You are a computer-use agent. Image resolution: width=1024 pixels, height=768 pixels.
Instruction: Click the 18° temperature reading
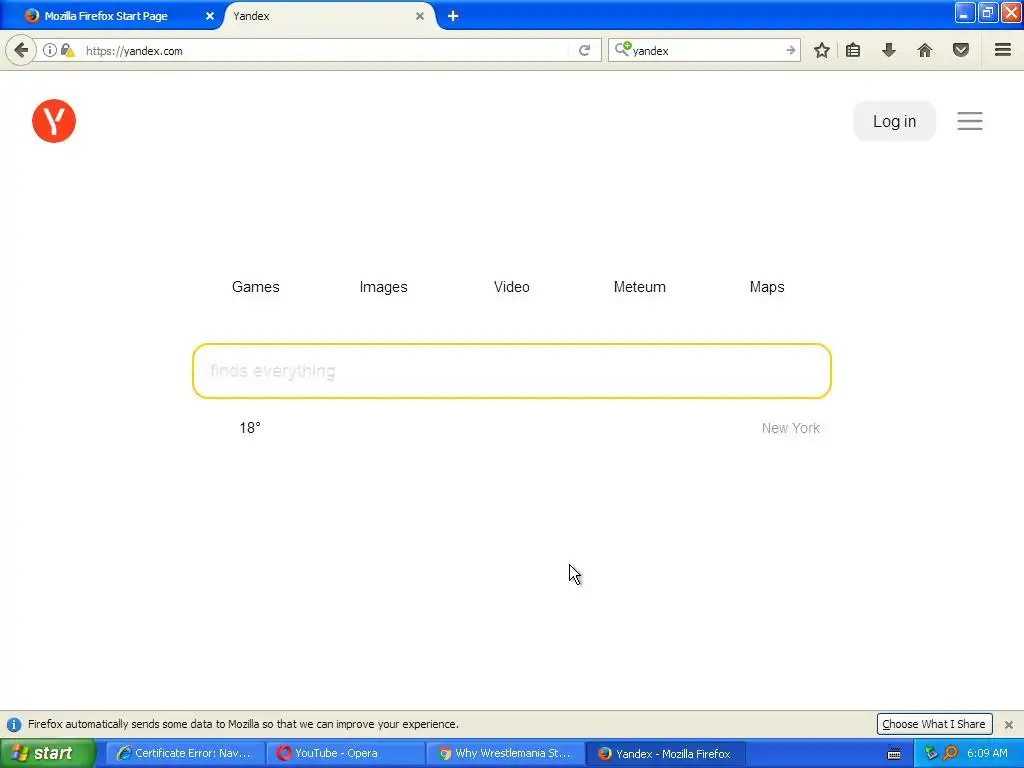[x=249, y=428]
